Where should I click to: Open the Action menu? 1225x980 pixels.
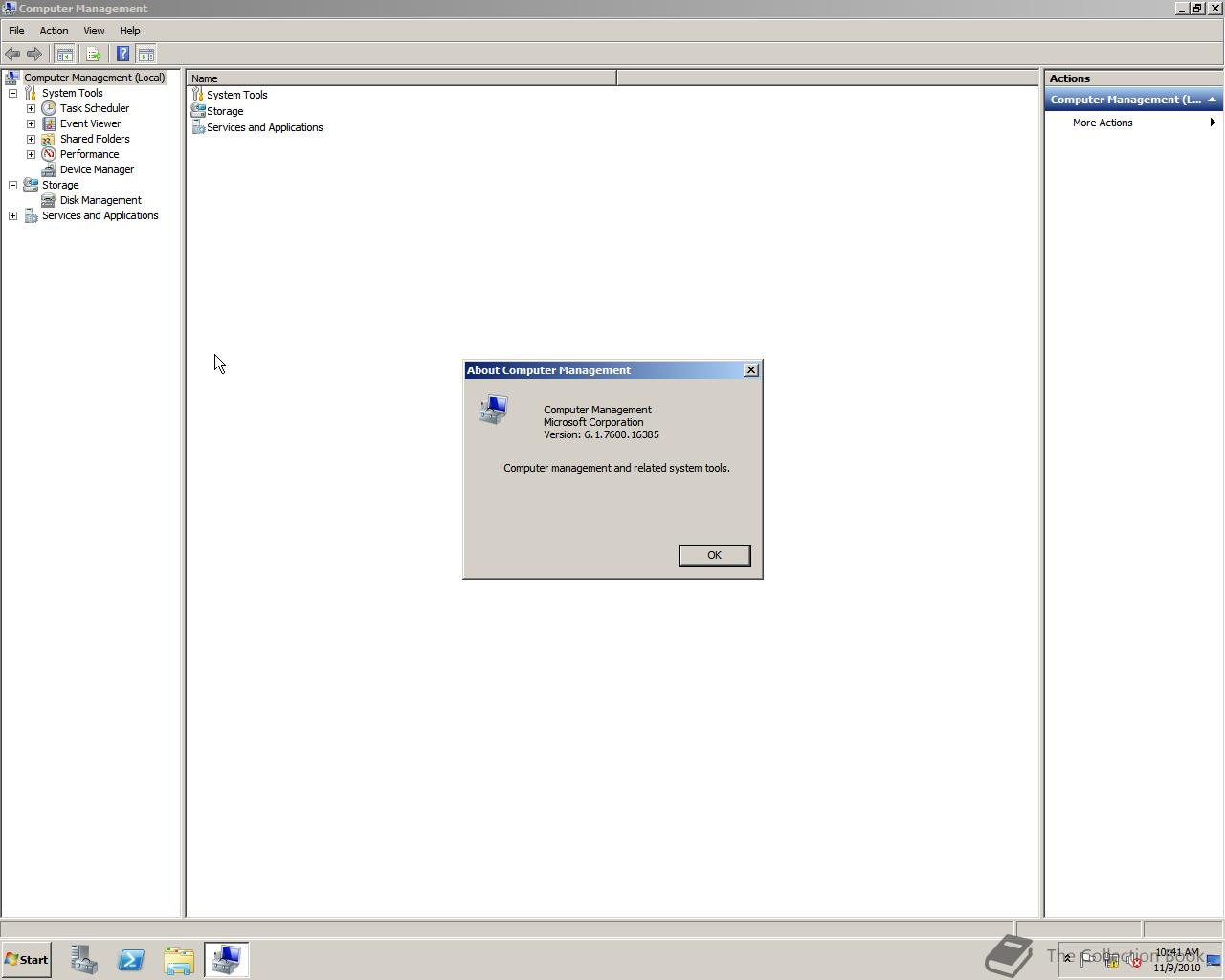click(x=54, y=31)
